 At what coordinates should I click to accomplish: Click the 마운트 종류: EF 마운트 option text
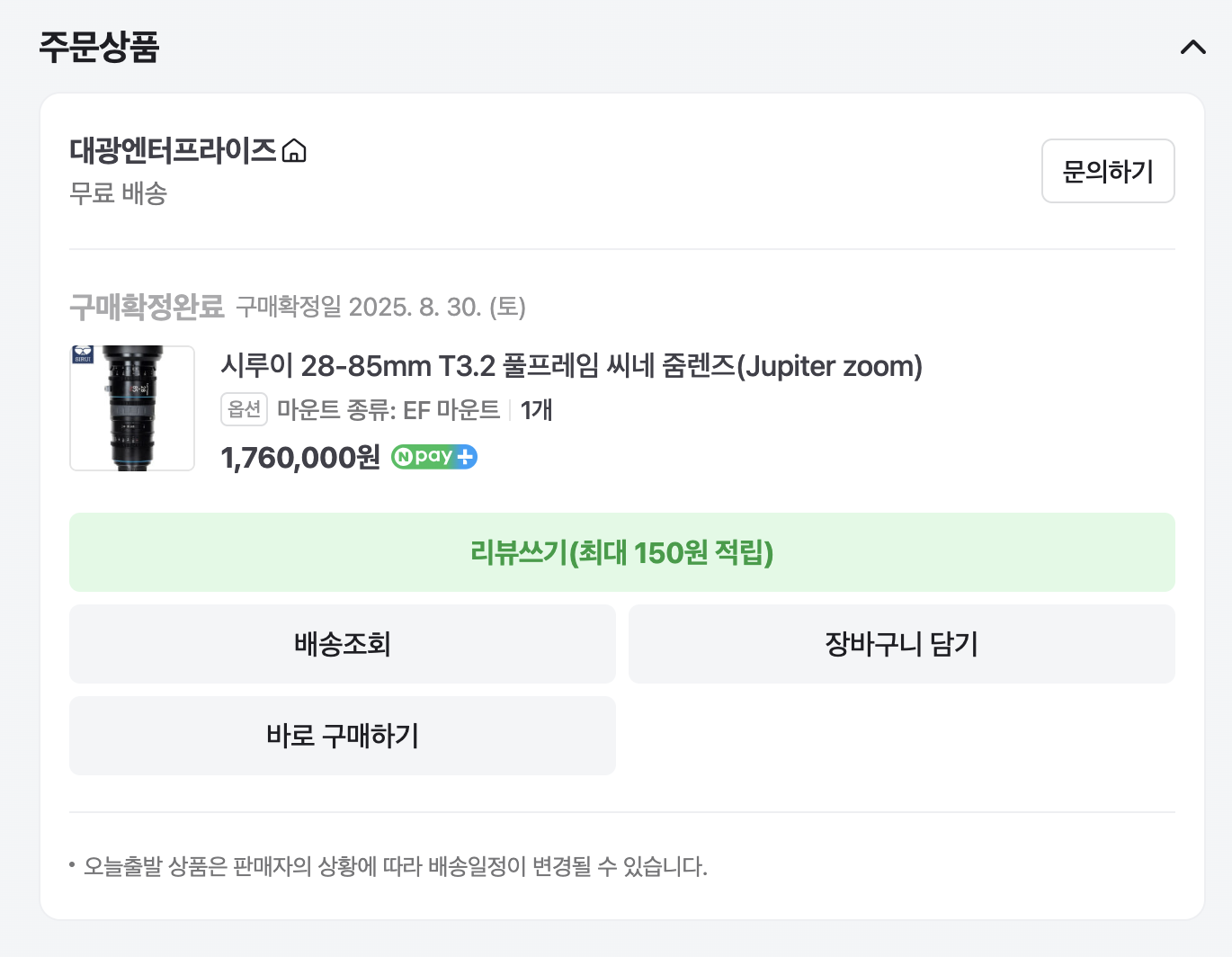coord(388,410)
